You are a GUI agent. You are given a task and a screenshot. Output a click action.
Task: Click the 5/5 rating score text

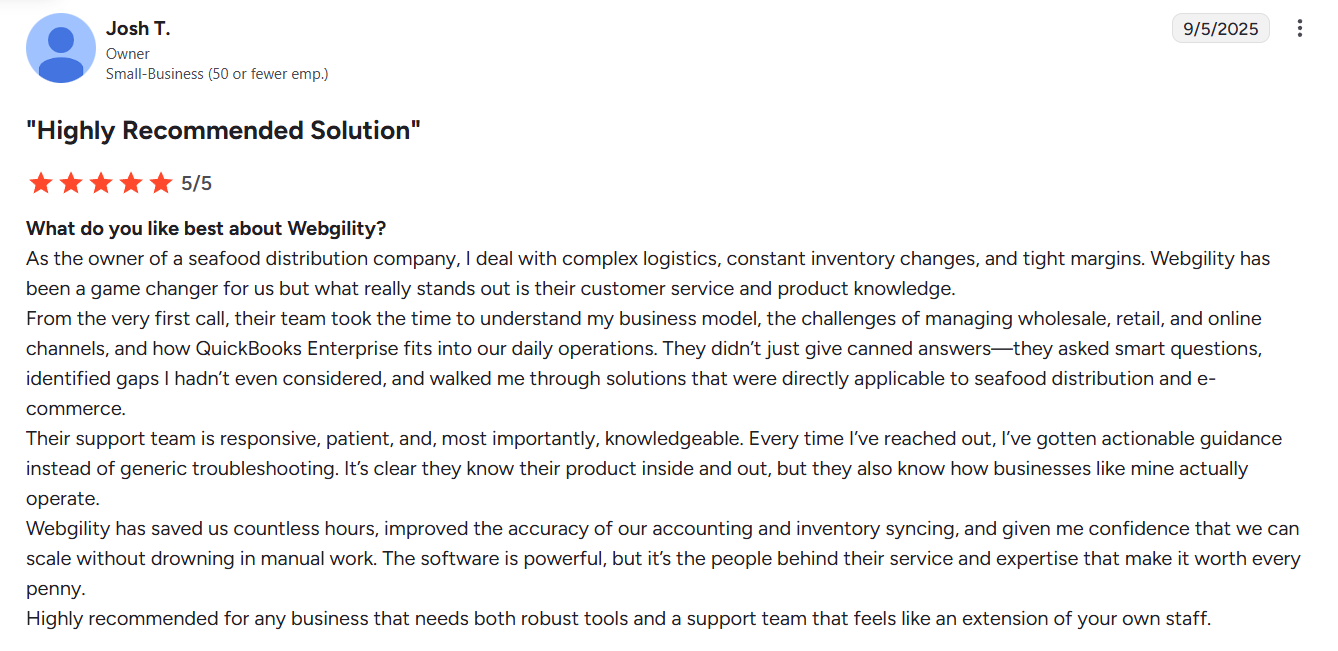[x=196, y=184]
